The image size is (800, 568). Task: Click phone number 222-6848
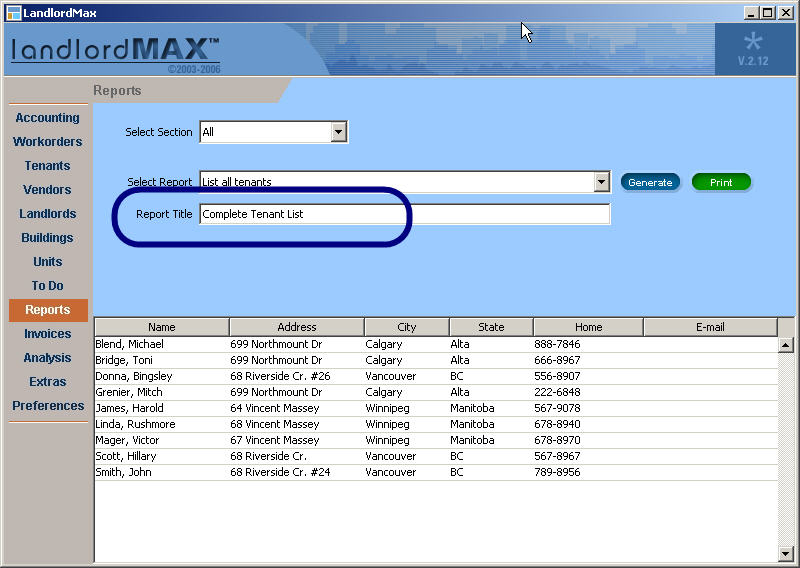tap(557, 392)
